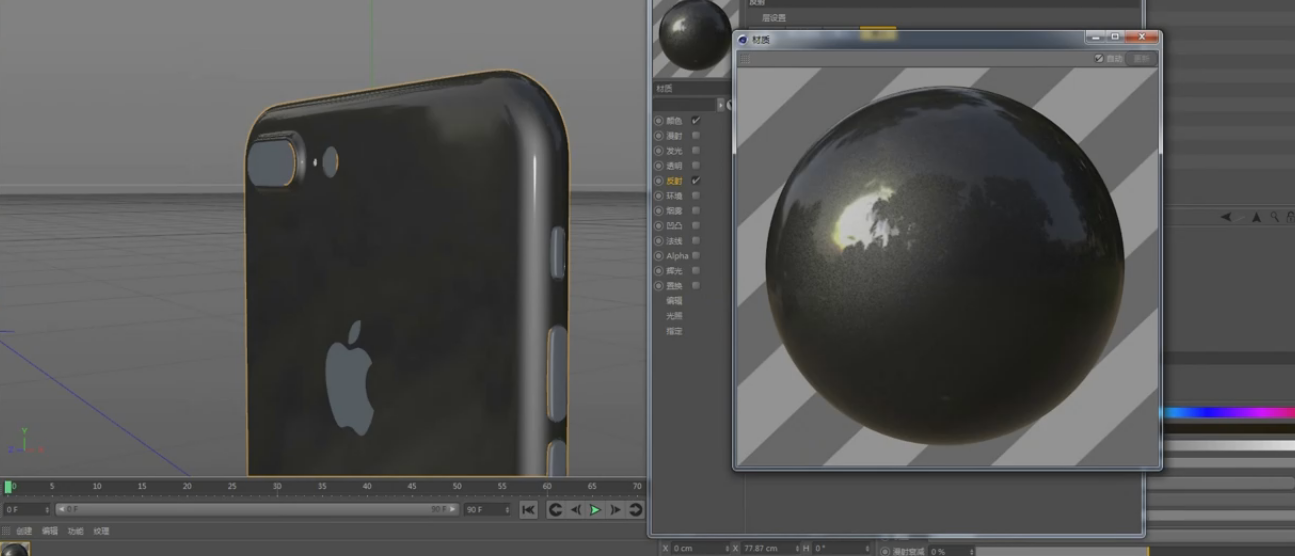This screenshot has width=1295, height=556.
Task: Click the end frame field showing 90 F
Action: (487, 510)
